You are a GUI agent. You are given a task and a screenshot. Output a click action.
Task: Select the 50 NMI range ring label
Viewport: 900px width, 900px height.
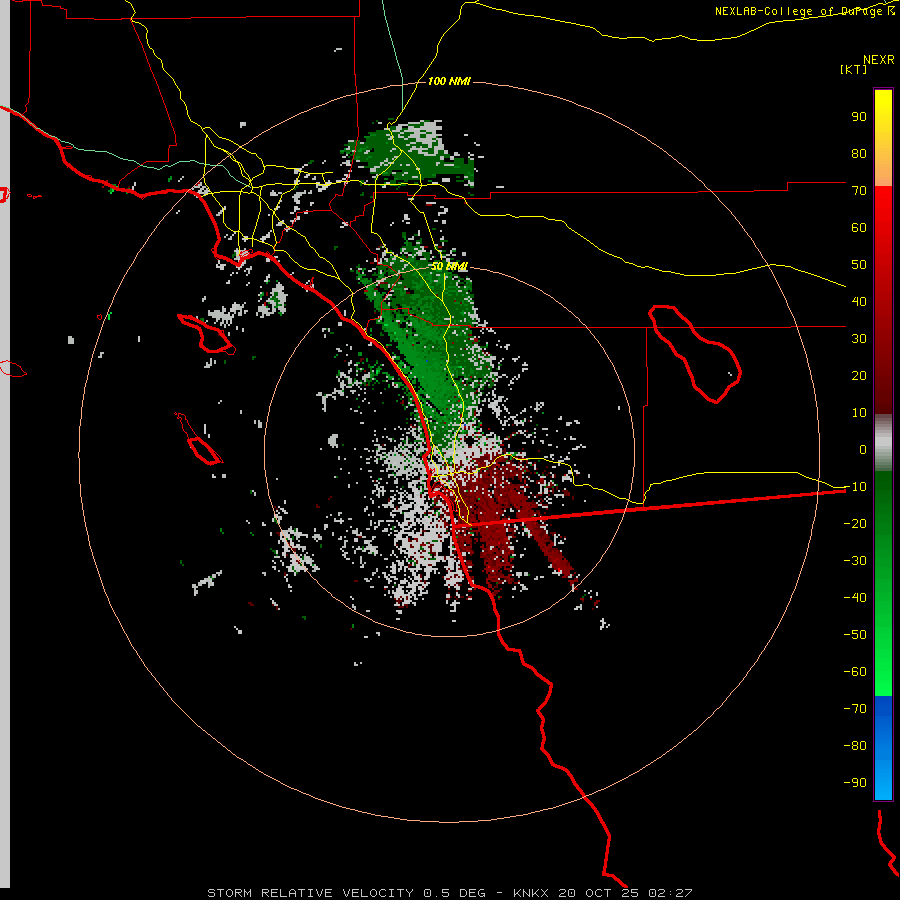449,266
